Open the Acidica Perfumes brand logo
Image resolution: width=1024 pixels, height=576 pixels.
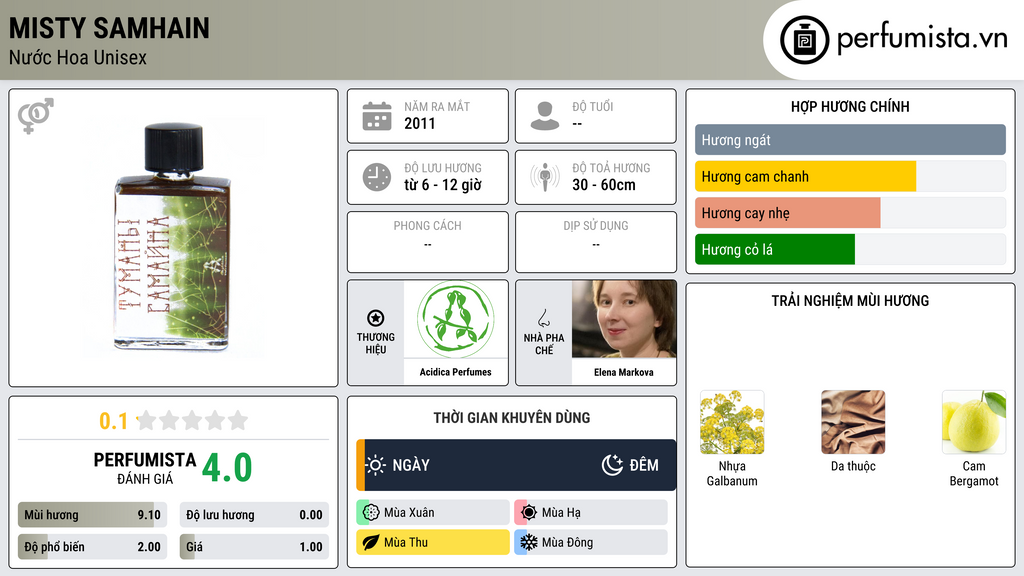[456, 319]
